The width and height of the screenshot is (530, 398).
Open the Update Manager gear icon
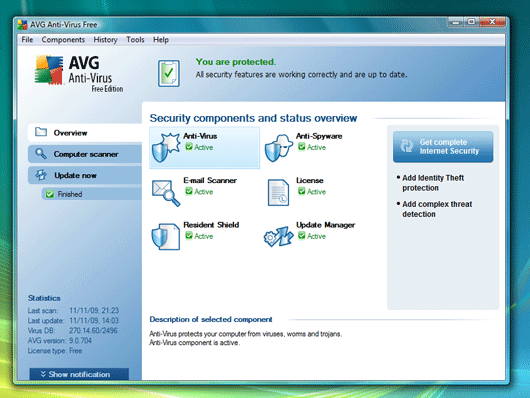pos(279,236)
